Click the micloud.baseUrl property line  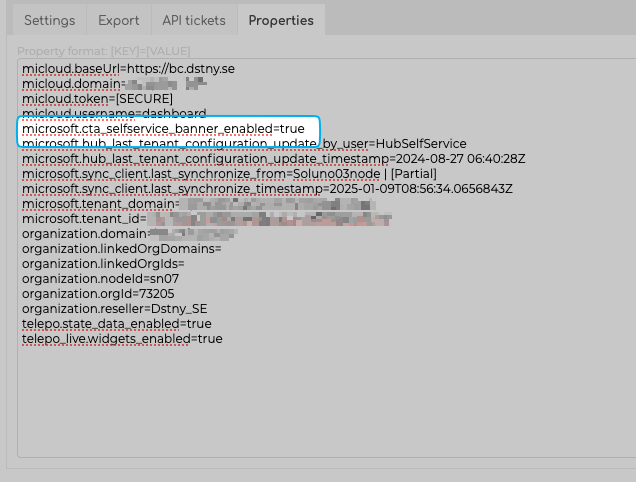click(128, 69)
